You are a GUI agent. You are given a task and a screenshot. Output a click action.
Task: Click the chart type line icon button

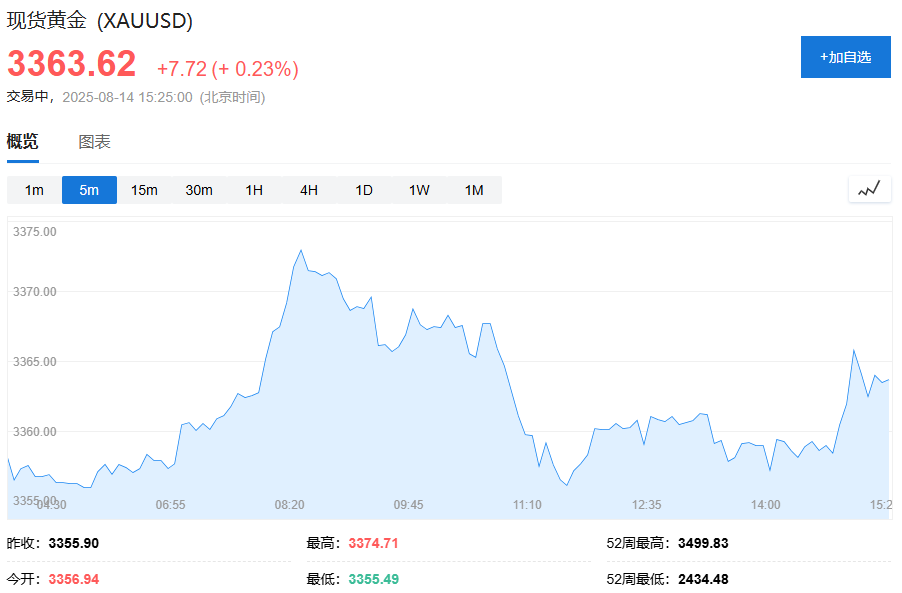pos(869,189)
